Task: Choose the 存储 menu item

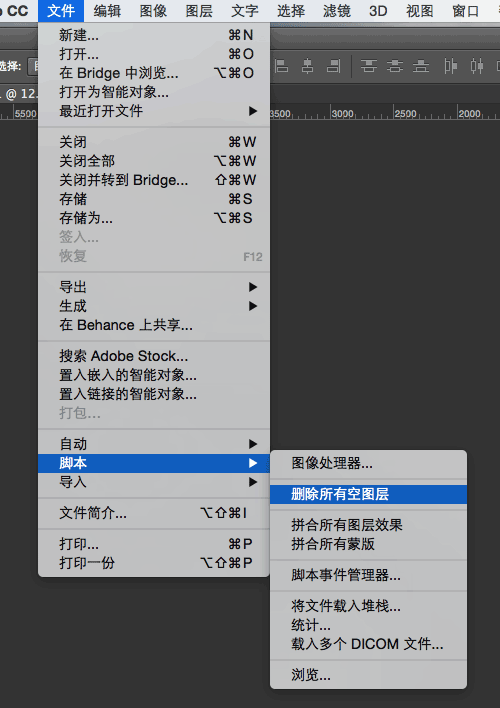Action: pos(154,199)
